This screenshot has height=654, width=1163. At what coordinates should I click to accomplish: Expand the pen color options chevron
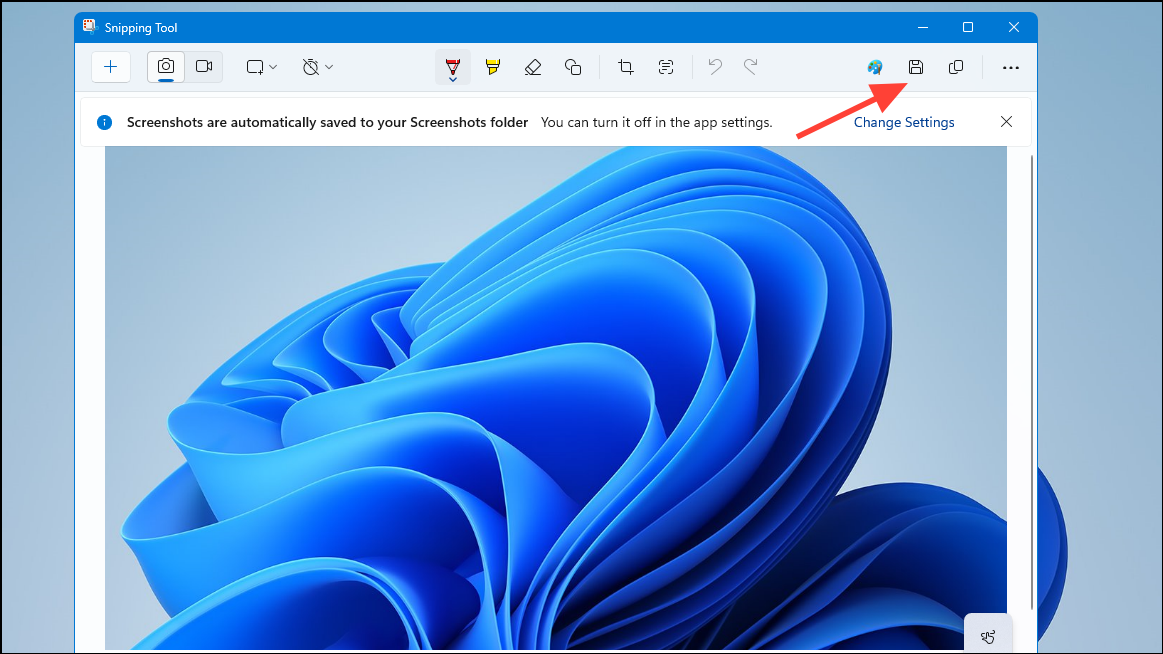point(452,78)
